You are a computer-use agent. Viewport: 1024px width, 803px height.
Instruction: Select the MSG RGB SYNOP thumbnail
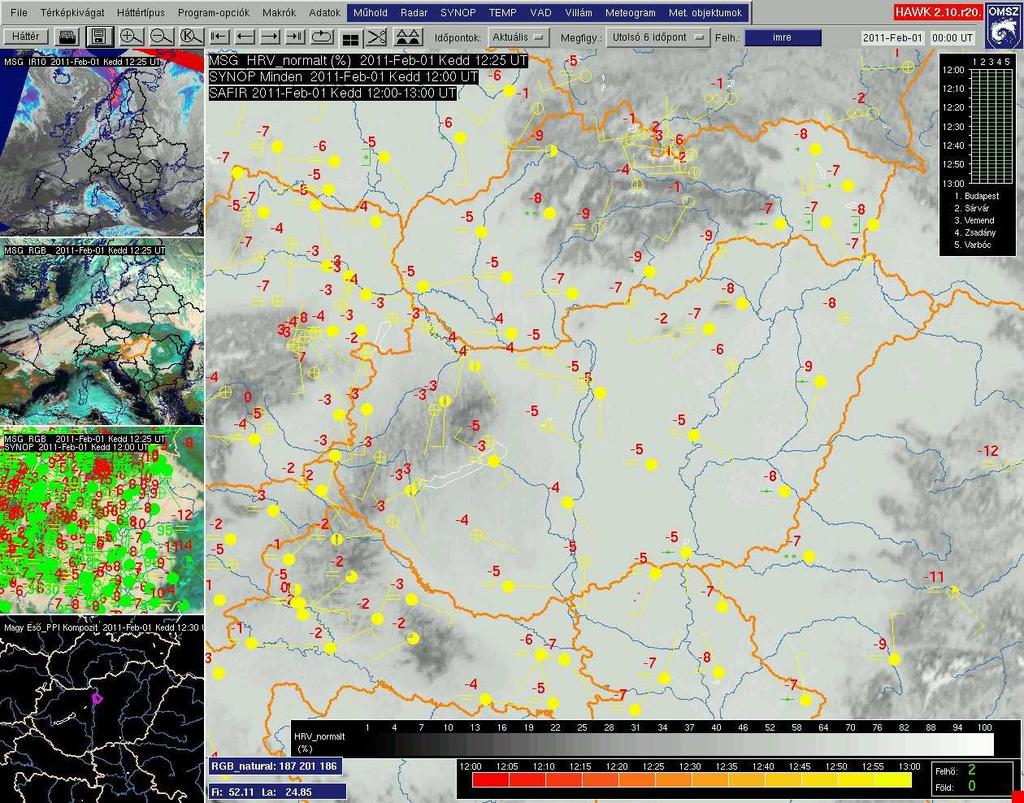point(102,522)
